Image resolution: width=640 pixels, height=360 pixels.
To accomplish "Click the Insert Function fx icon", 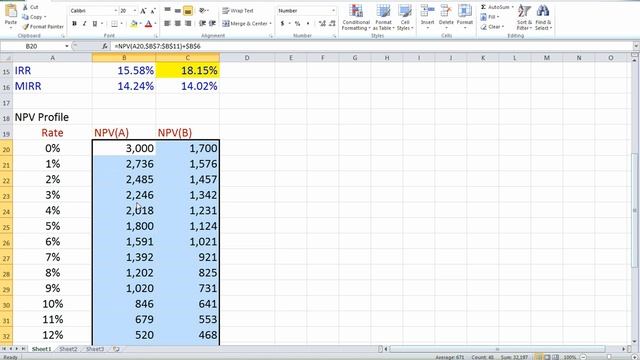I will [104, 46].
